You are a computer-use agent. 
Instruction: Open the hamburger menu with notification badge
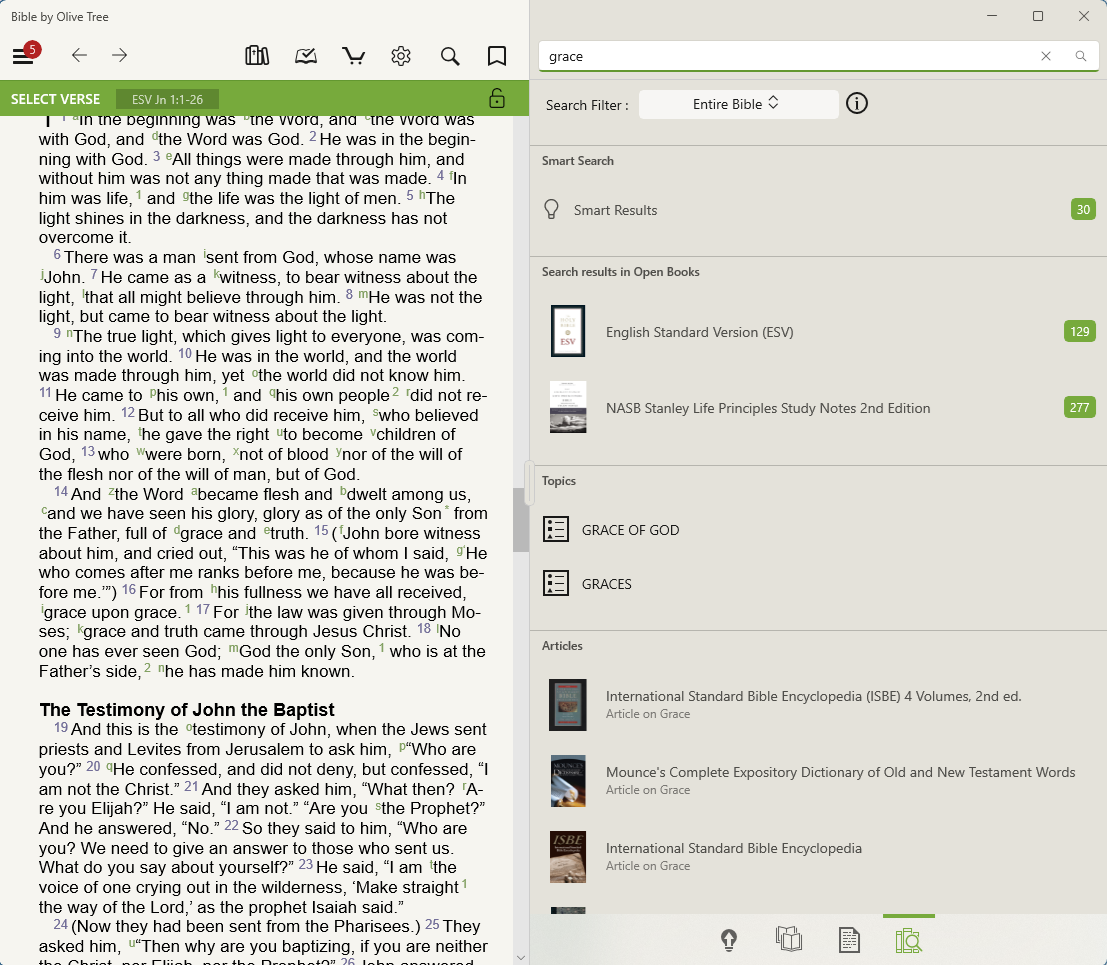23,56
